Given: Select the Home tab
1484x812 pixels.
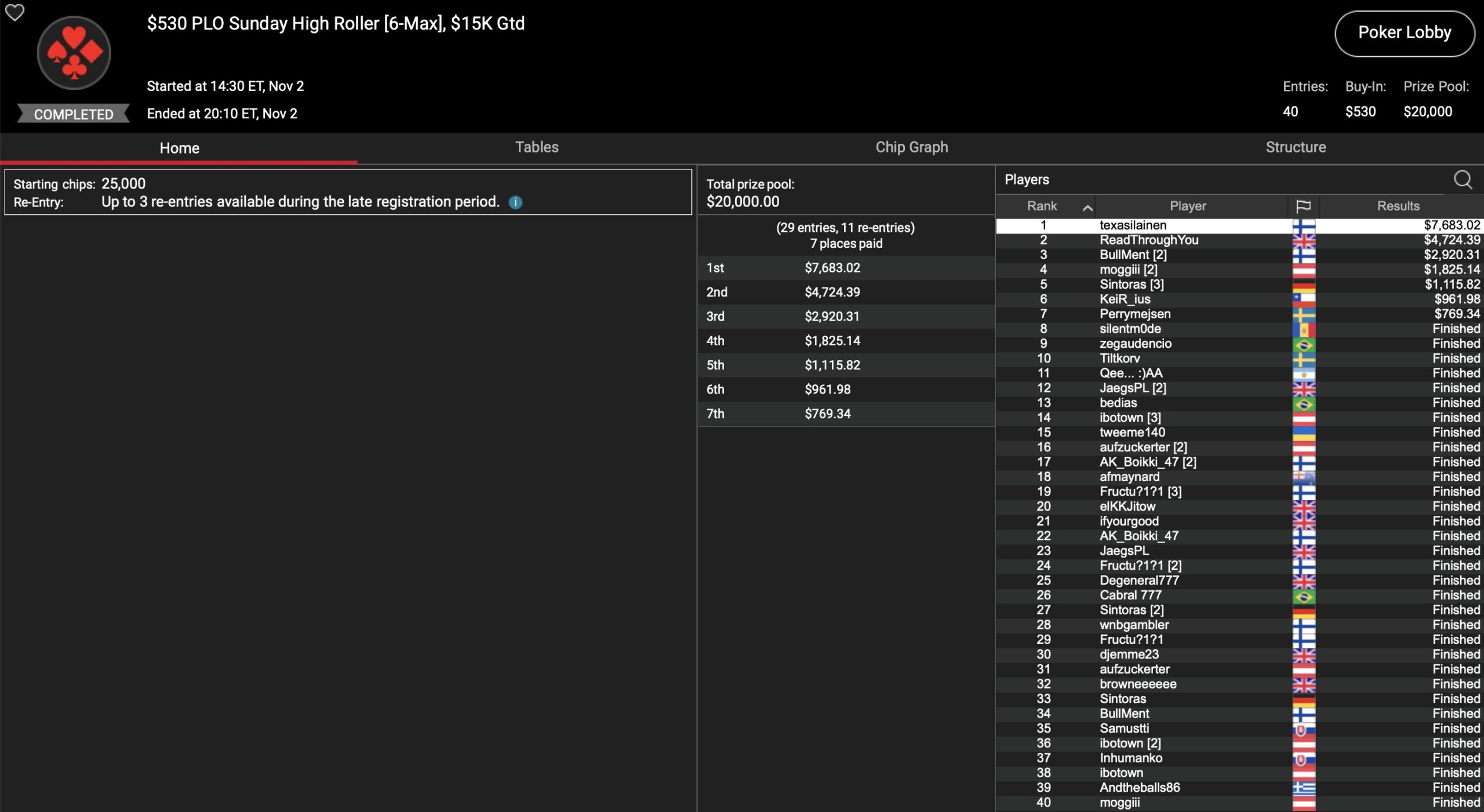Looking at the screenshot, I should point(179,148).
